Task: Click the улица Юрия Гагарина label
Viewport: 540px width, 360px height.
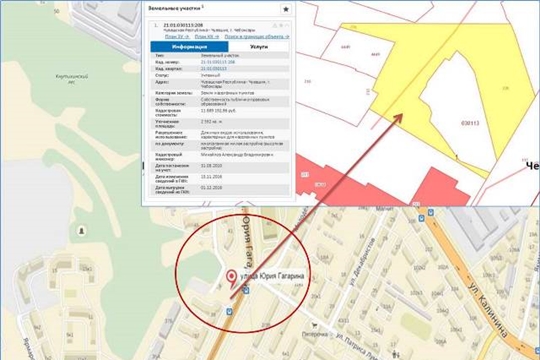Action: coord(272,276)
